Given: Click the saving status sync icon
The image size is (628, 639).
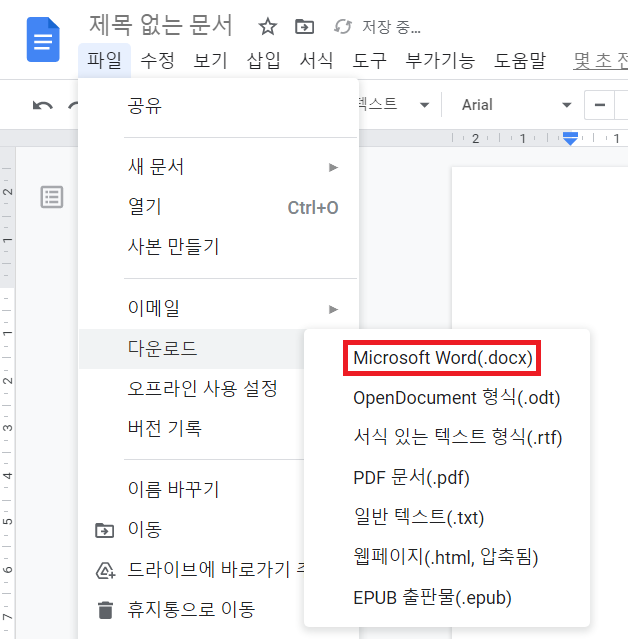Looking at the screenshot, I should tap(343, 27).
